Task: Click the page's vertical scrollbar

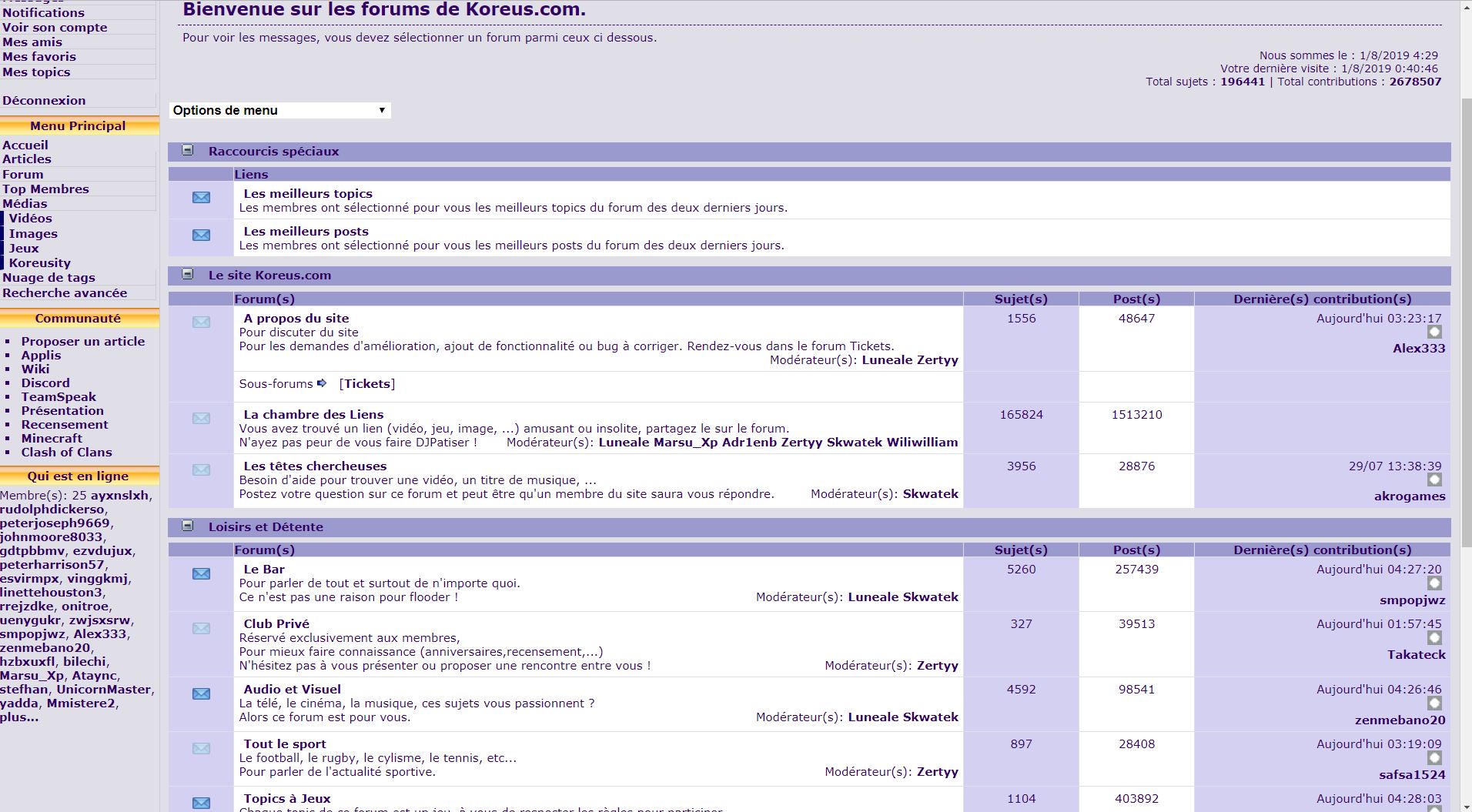Action: pos(1465,308)
